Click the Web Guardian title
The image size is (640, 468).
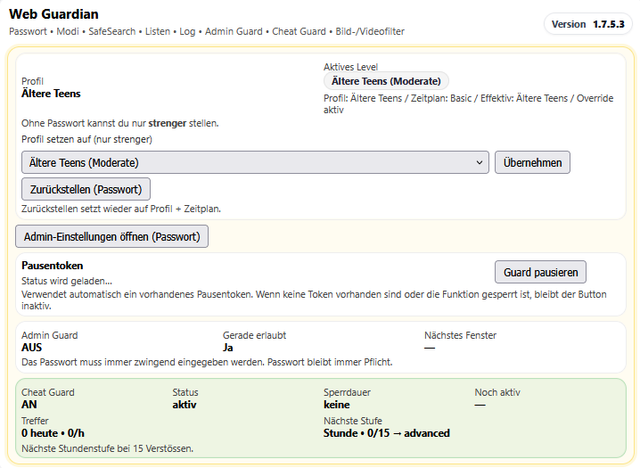coord(53,14)
